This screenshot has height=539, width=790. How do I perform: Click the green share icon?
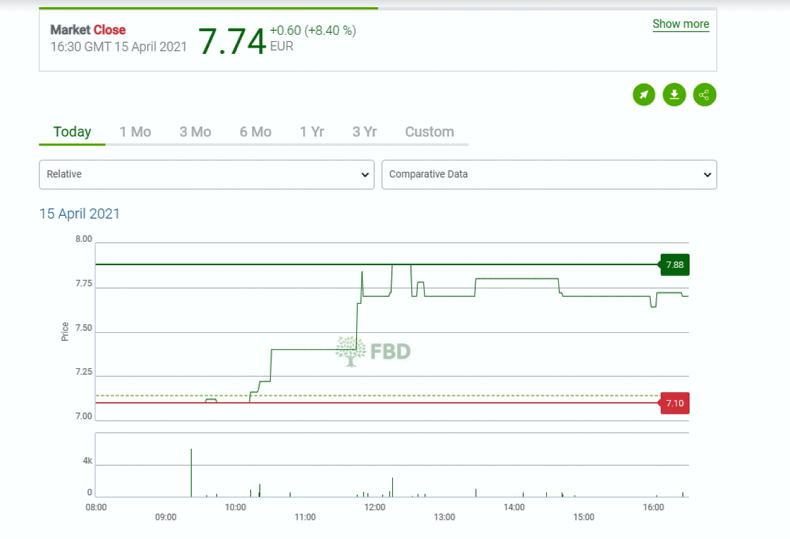[x=705, y=95]
